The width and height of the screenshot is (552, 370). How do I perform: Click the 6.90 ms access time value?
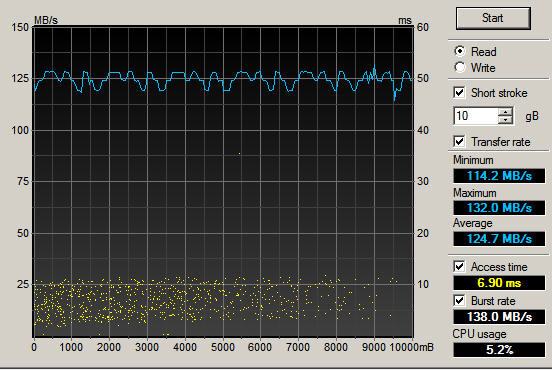499,283
